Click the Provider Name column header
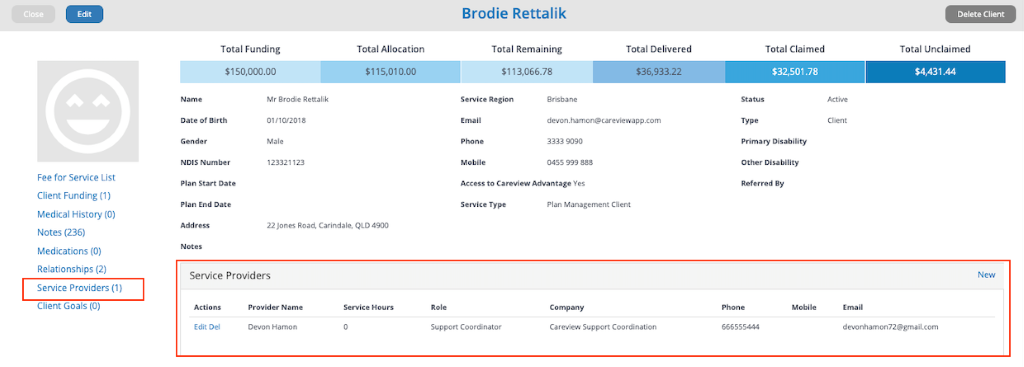 275,307
